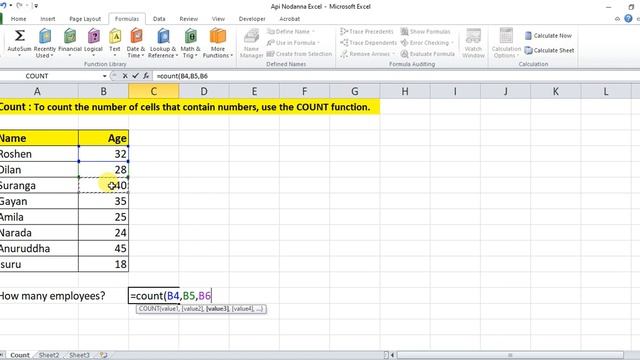Image resolution: width=640 pixels, height=360 pixels.
Task: Open the Data tab
Action: click(x=159, y=19)
